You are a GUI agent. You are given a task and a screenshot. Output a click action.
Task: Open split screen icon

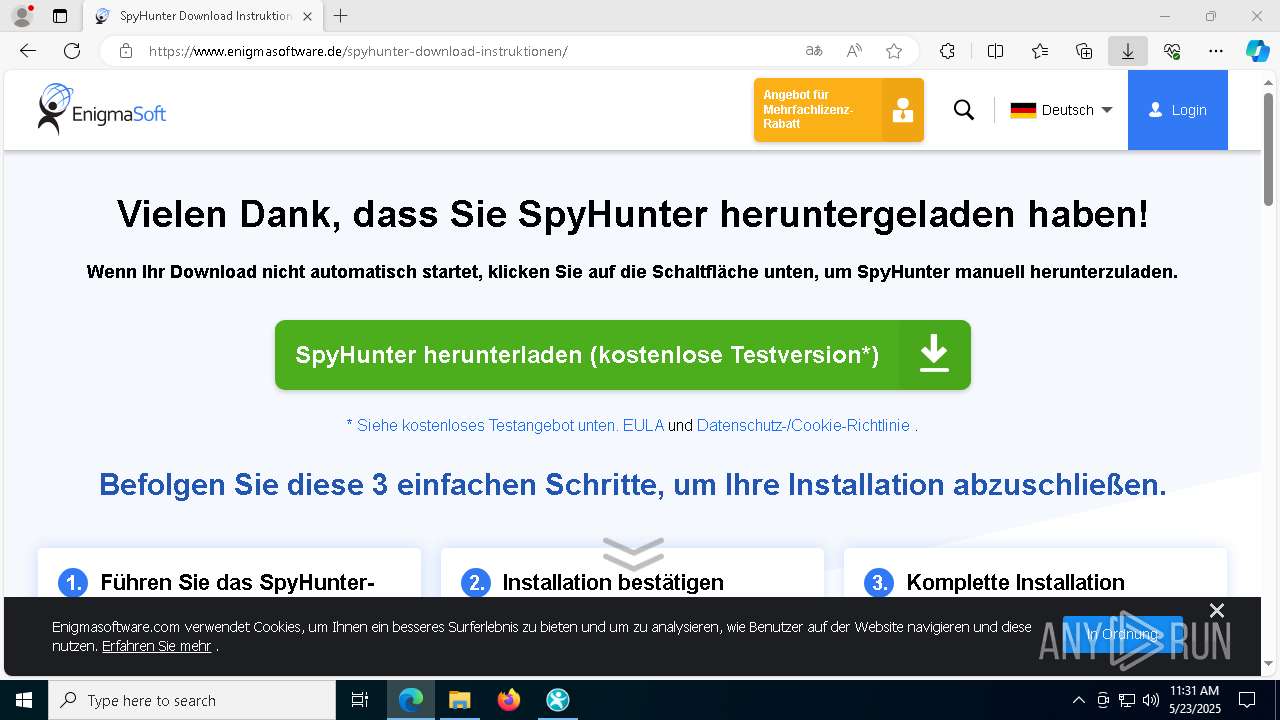coord(995,51)
